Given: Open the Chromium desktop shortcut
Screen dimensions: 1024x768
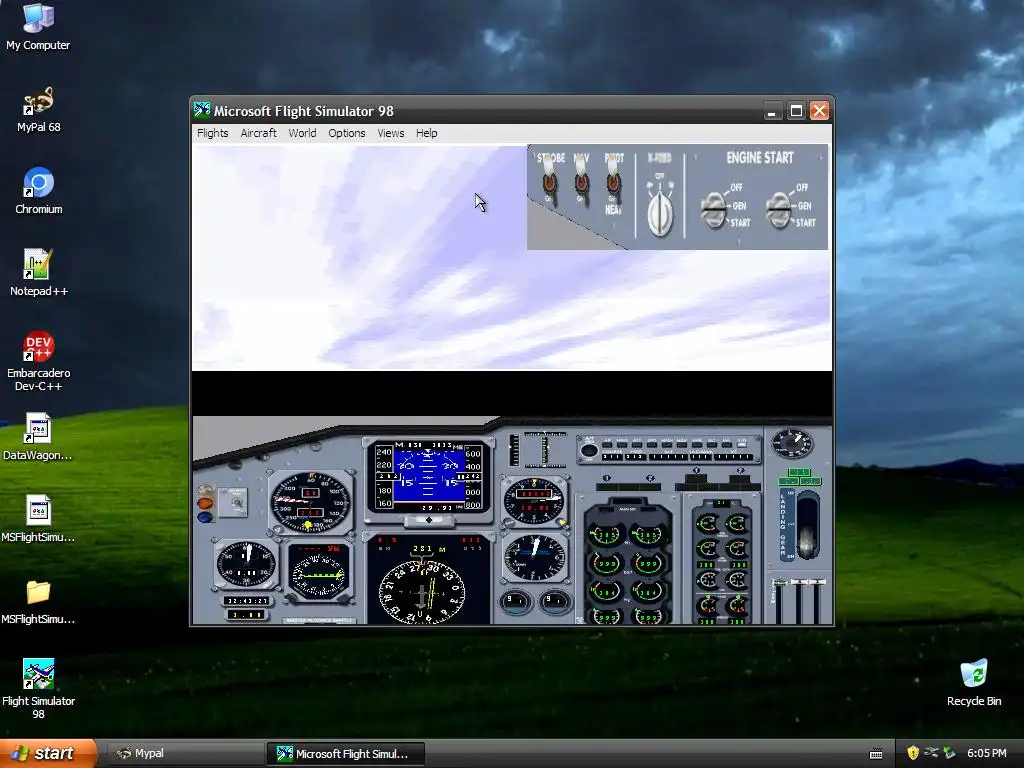Looking at the screenshot, I should click(39, 191).
